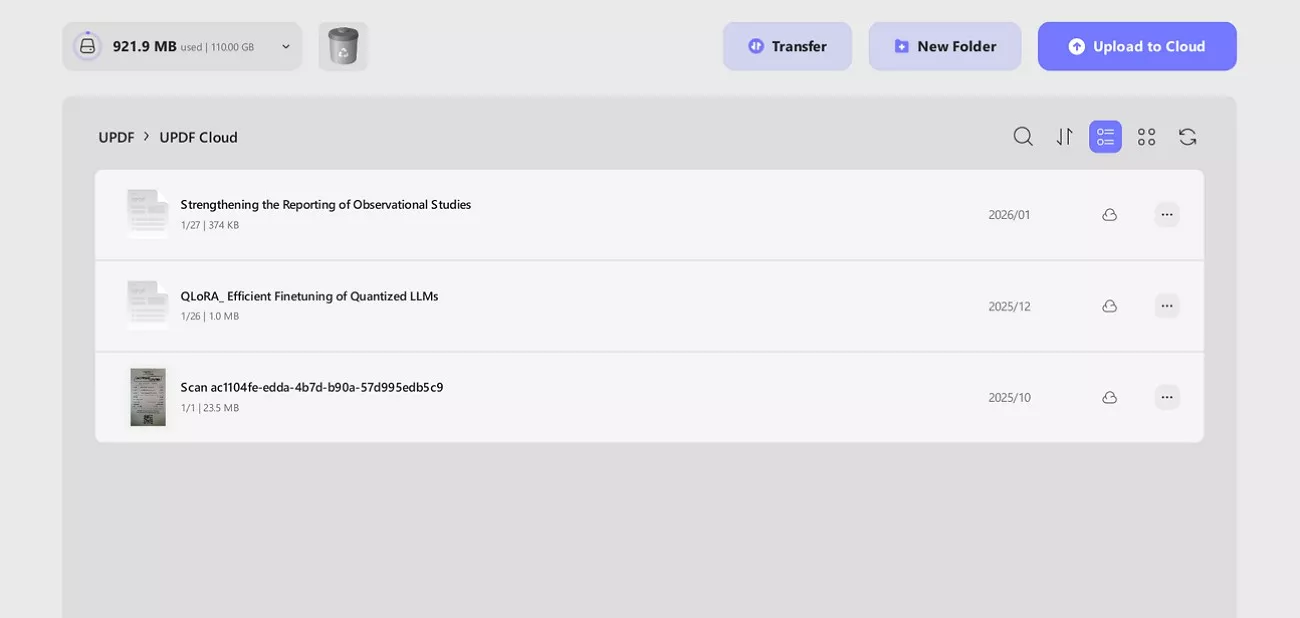Create a New Folder

[x=944, y=46]
